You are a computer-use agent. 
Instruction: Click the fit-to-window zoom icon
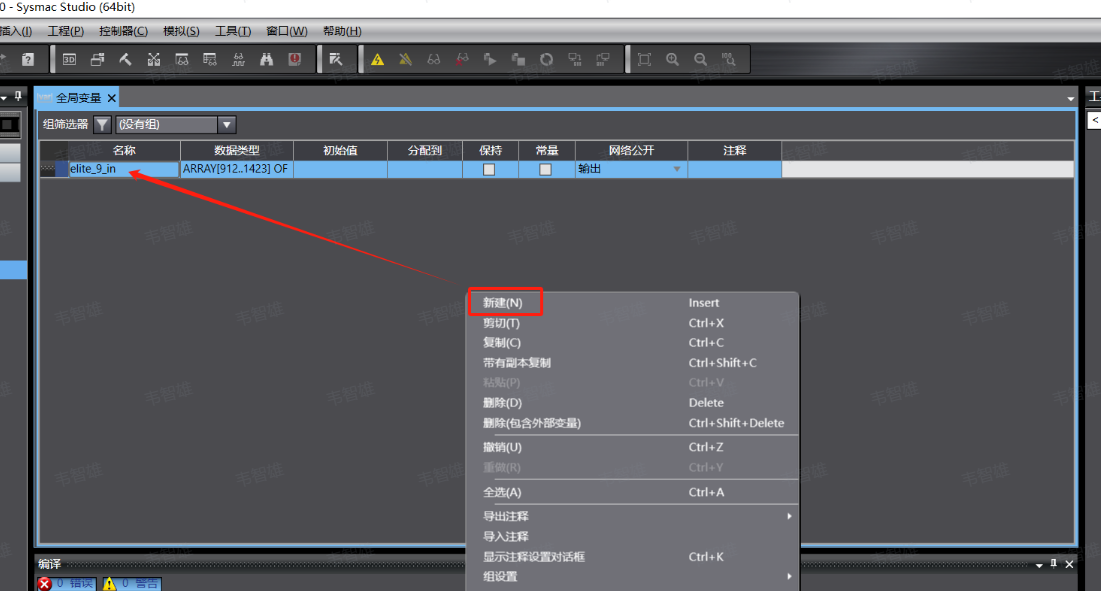644,60
